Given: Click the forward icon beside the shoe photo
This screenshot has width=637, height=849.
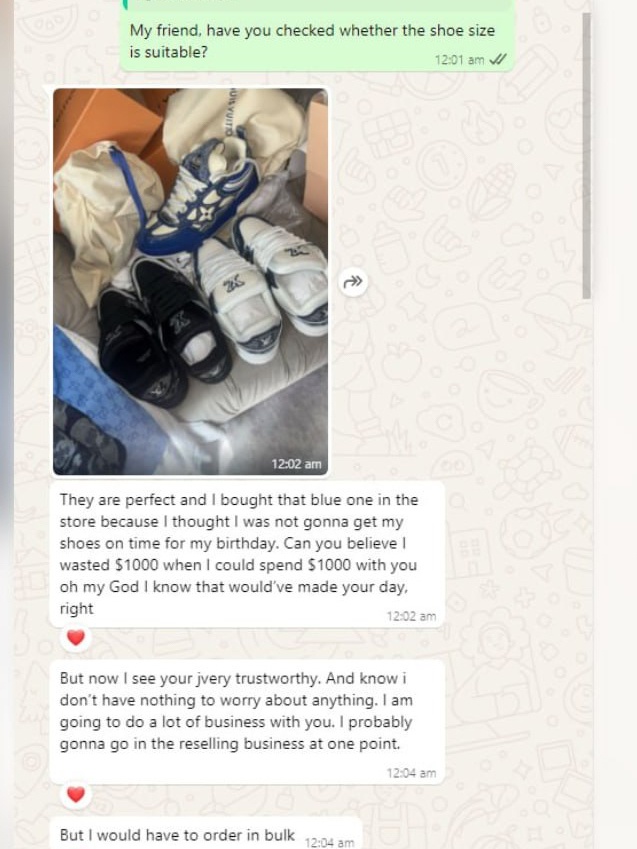Looking at the screenshot, I should point(352,282).
